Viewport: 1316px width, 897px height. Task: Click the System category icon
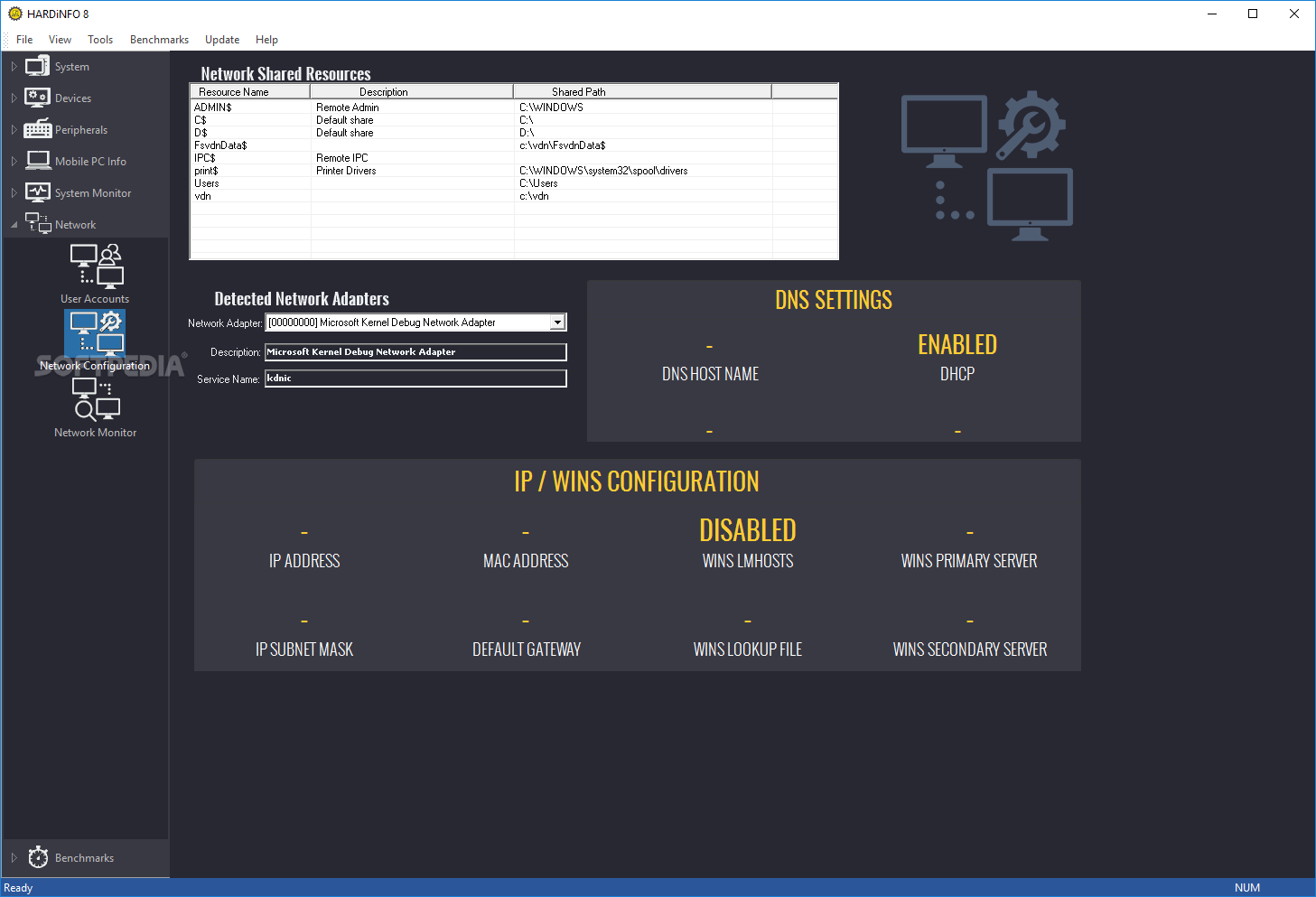(38, 66)
